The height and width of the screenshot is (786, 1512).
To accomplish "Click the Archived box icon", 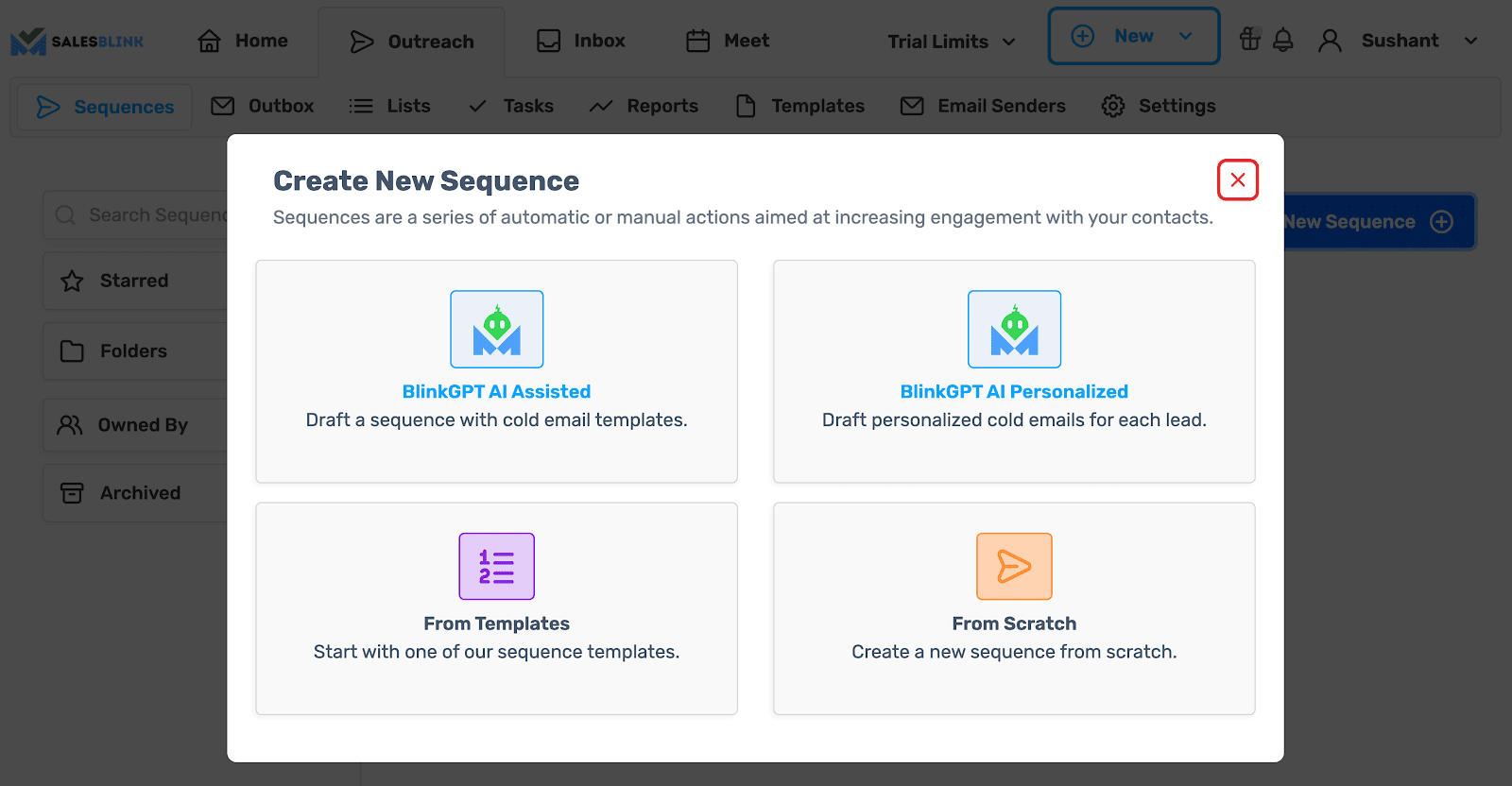I will (72, 493).
